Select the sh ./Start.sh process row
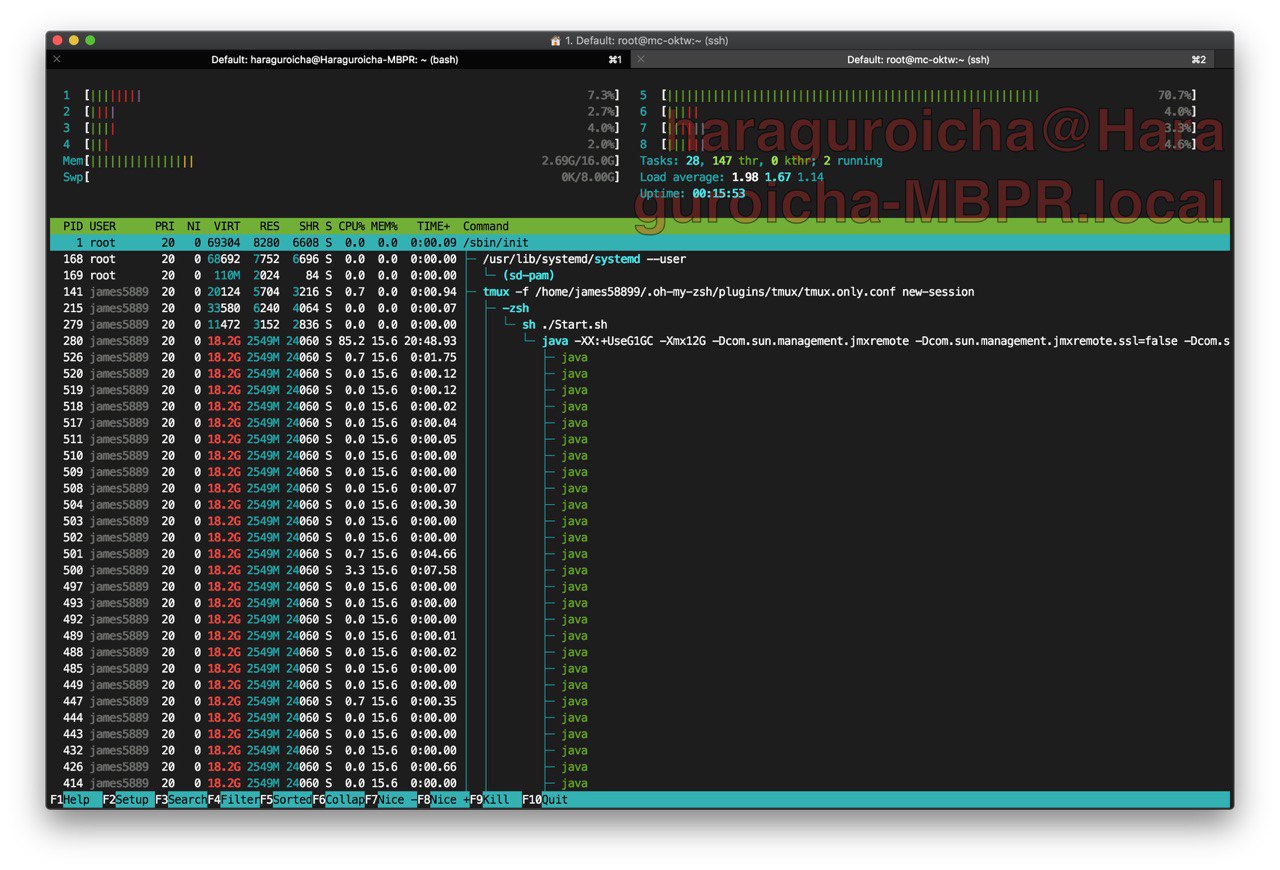The image size is (1280, 870). point(640,325)
